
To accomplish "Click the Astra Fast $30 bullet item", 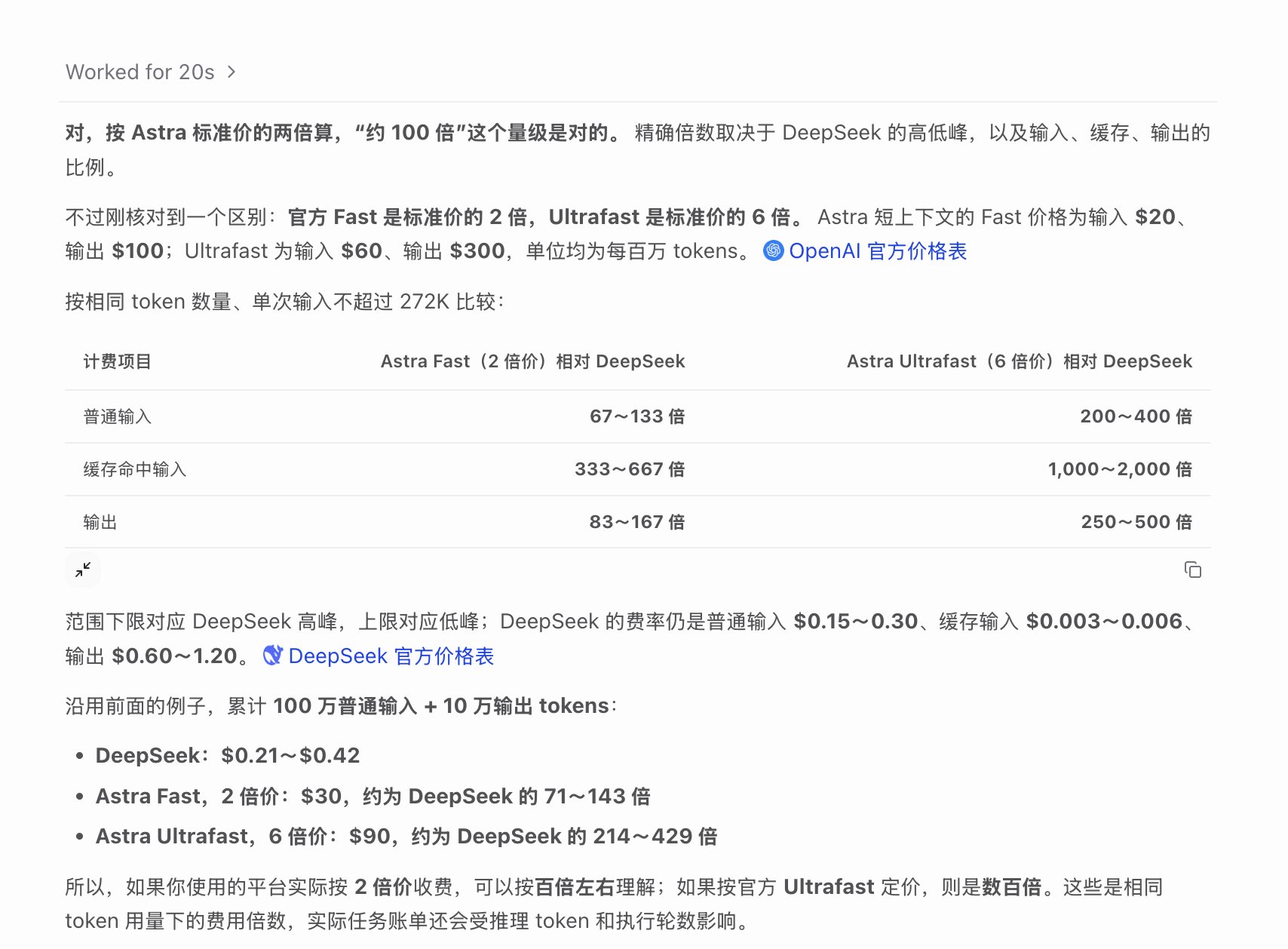I will pyautogui.click(x=373, y=796).
